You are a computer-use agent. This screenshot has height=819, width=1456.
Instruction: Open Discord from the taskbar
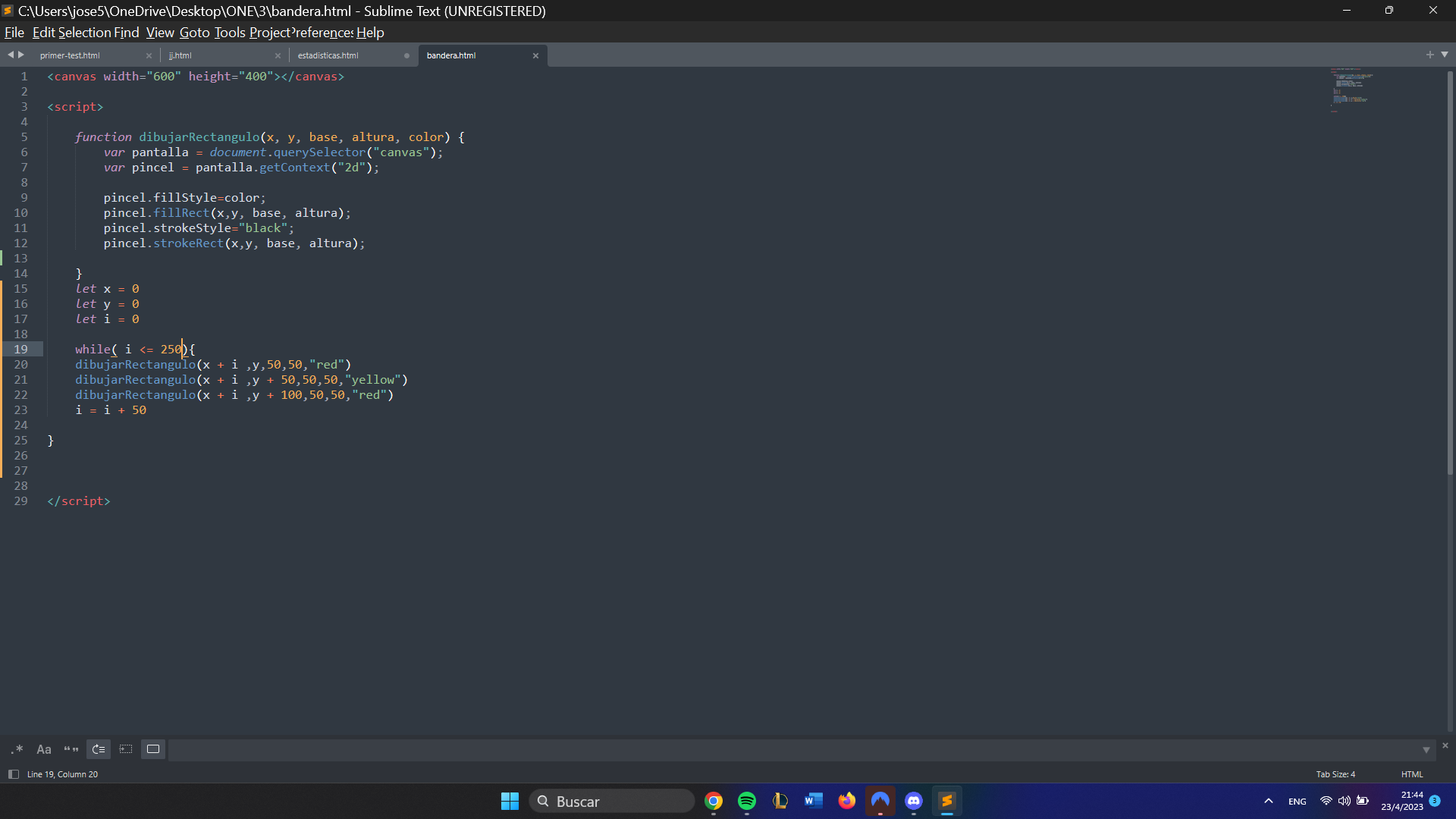coord(914,801)
